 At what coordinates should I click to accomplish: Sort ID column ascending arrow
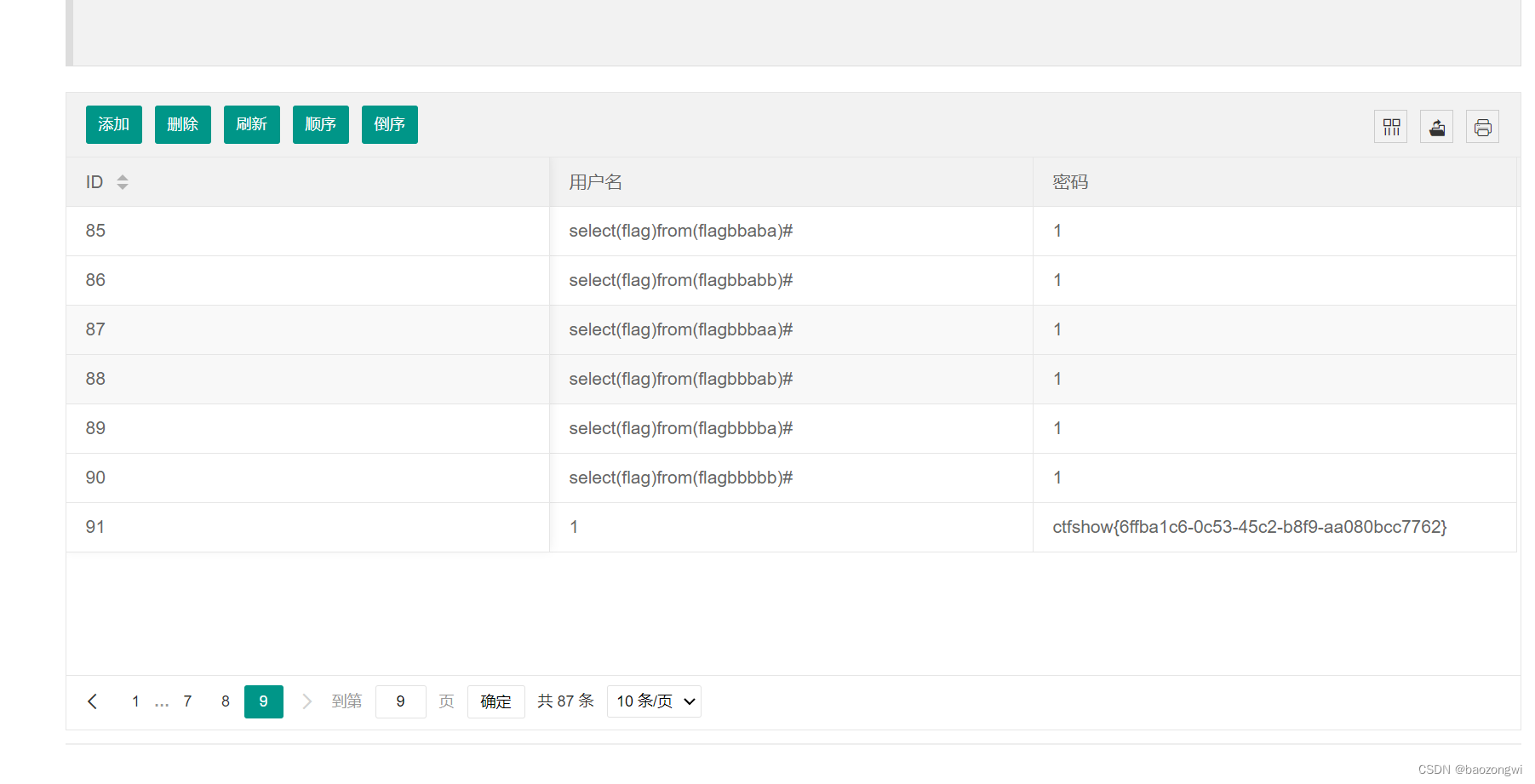[x=123, y=177]
